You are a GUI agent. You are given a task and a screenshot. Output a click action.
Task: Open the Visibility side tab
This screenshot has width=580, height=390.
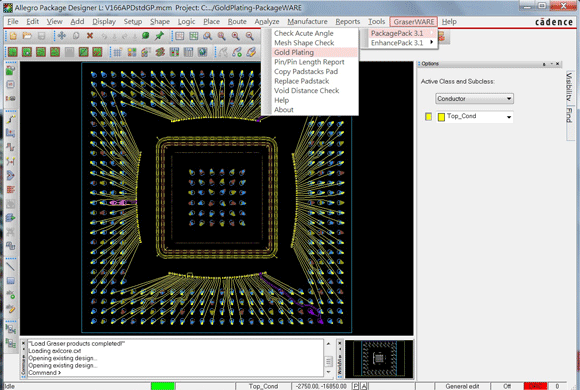coord(570,87)
